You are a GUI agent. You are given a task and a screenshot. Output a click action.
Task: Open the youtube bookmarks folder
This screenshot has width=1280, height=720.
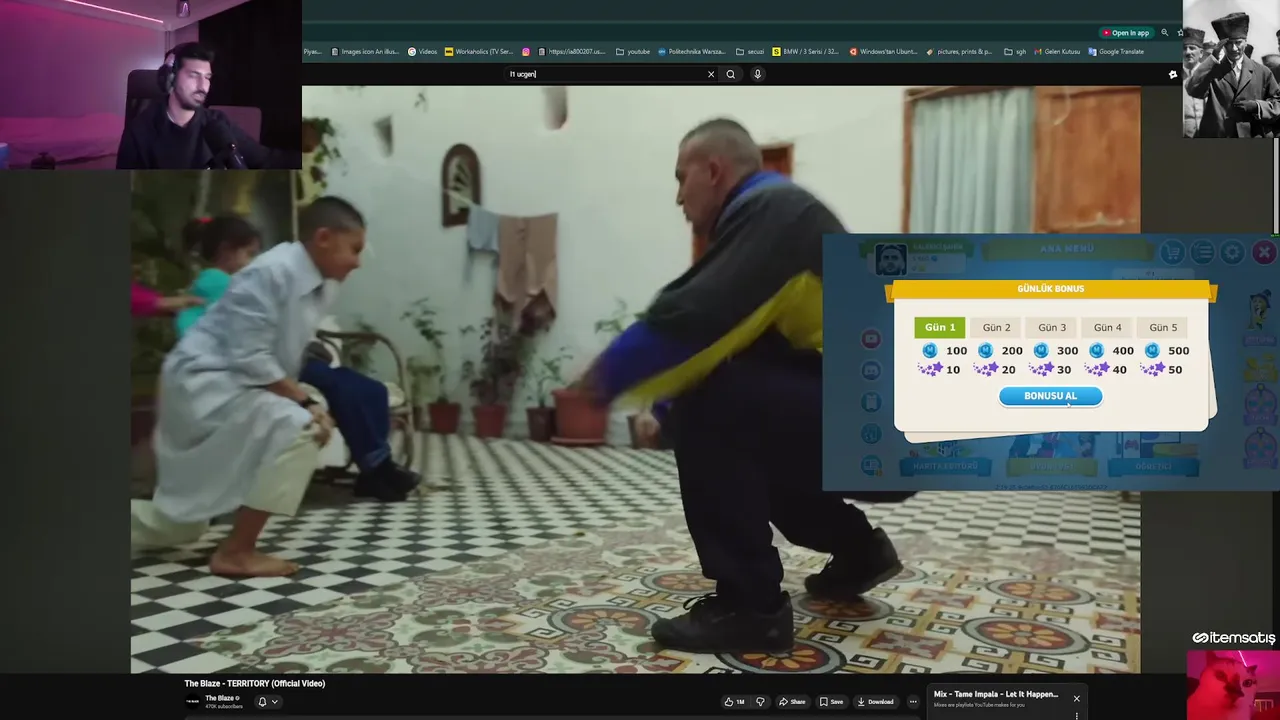tap(633, 52)
